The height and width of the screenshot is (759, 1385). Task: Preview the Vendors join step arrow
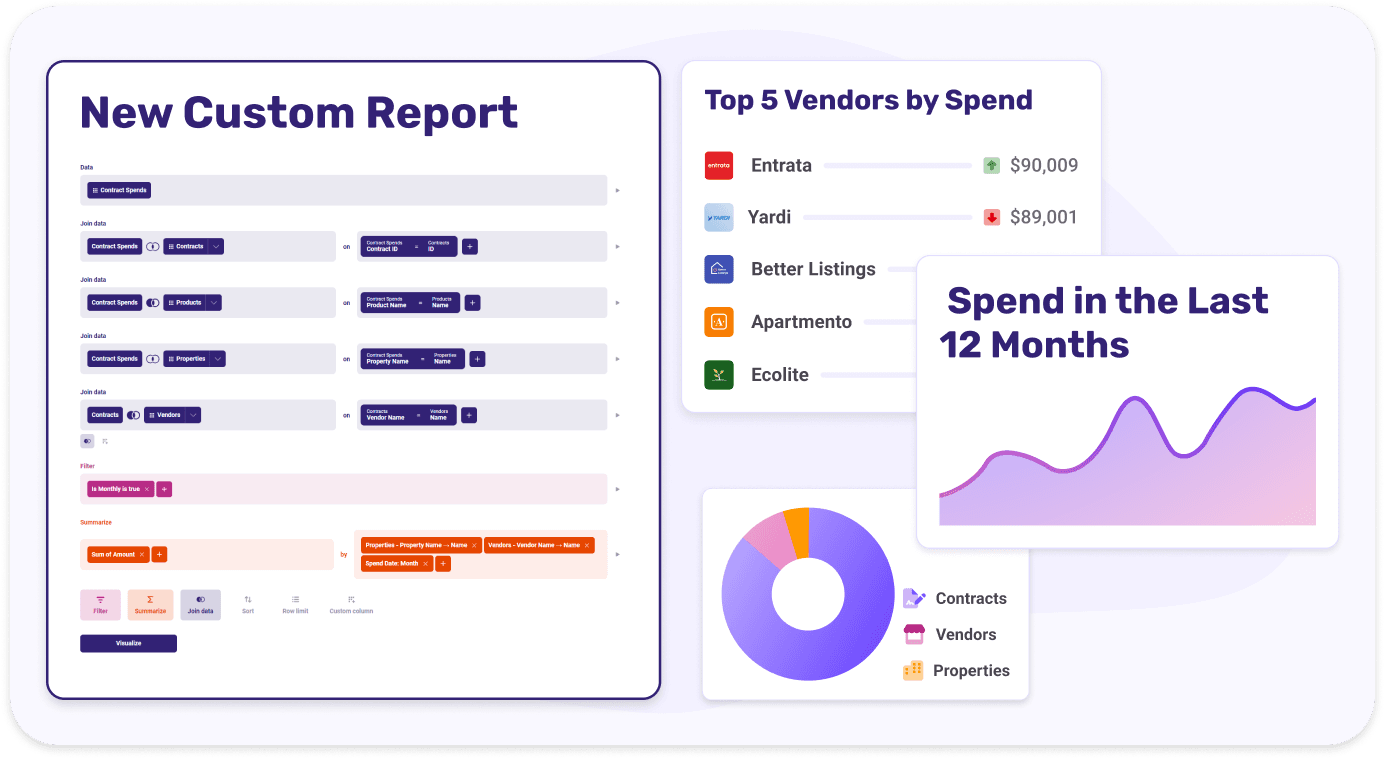617,414
